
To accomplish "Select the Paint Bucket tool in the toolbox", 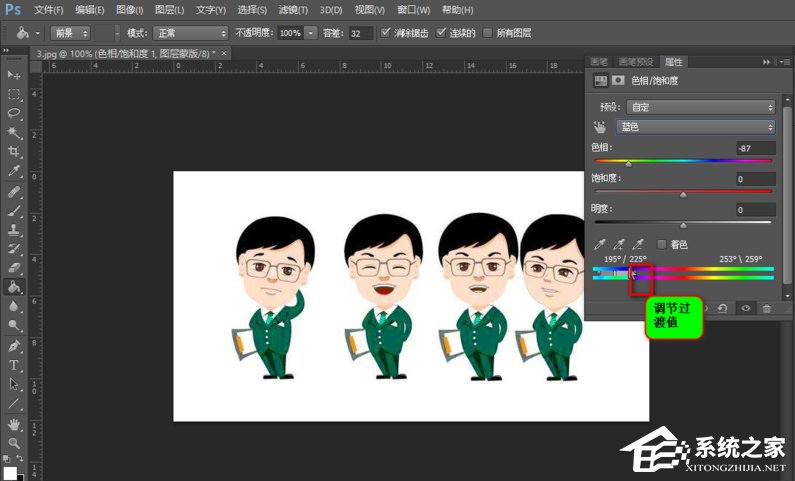I will pyautogui.click(x=14, y=287).
